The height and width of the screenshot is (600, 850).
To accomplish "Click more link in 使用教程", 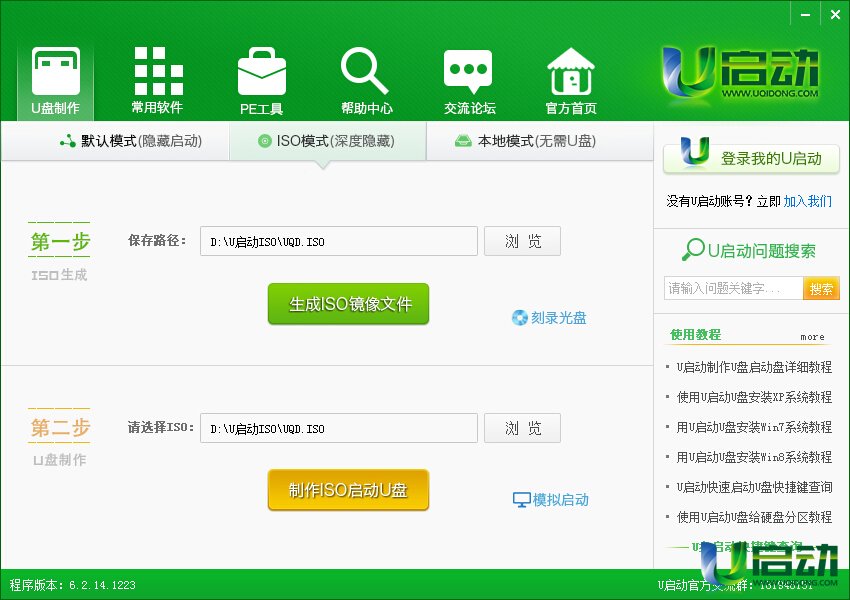I will point(813,337).
